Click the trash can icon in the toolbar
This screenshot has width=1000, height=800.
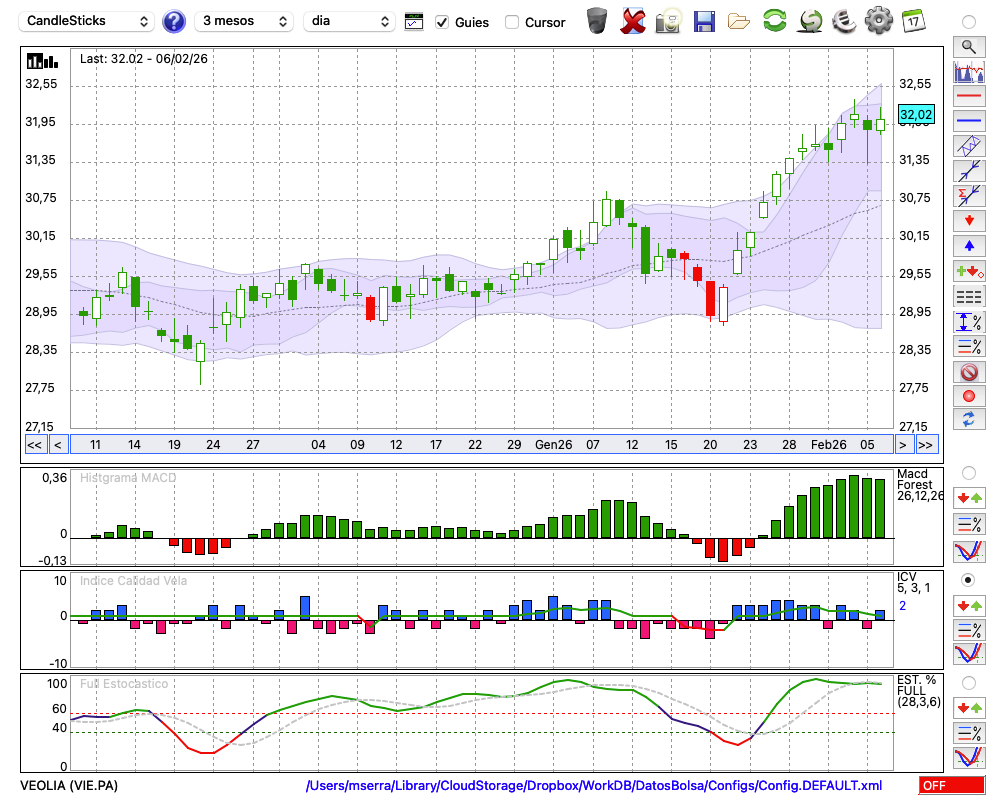[597, 21]
